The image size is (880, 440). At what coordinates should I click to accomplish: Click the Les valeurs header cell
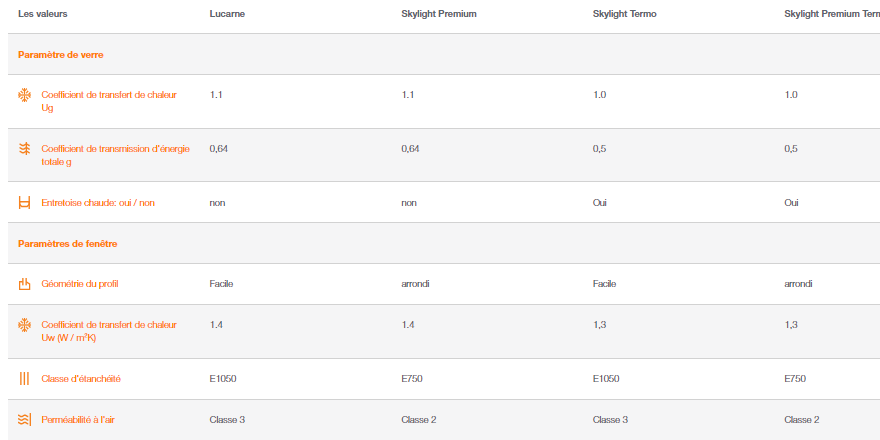[x=43, y=14]
